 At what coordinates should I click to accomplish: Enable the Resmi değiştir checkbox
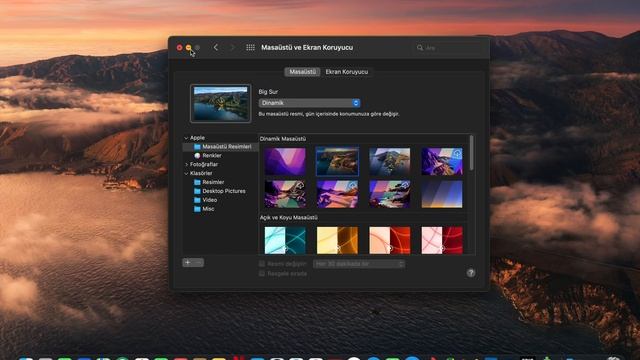point(262,264)
